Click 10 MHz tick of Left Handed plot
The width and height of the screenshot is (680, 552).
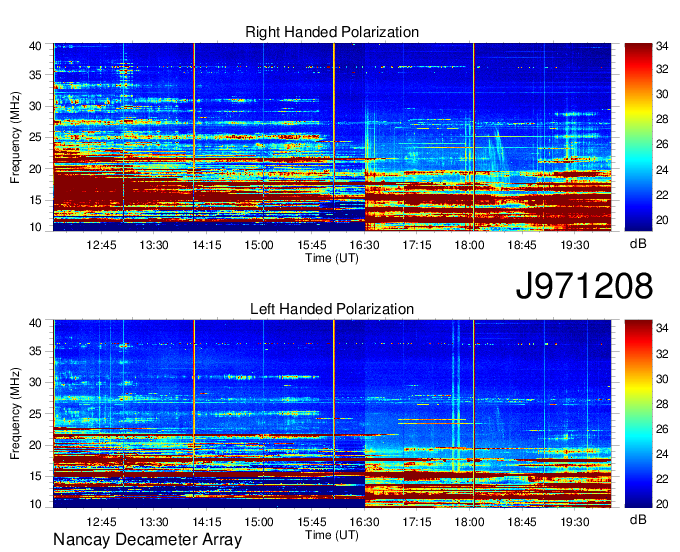click(x=35, y=504)
